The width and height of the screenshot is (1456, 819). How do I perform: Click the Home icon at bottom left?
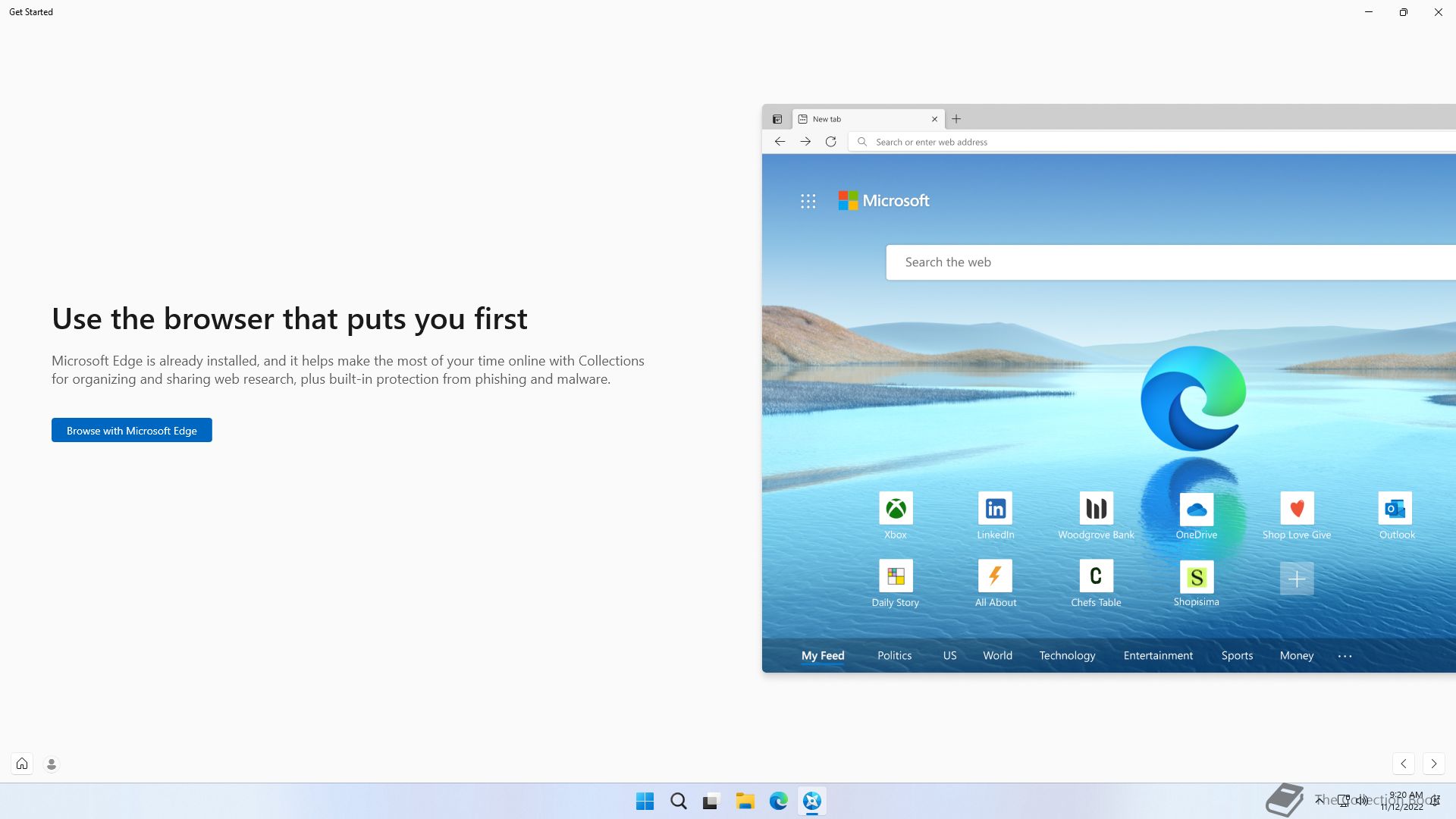pos(22,764)
